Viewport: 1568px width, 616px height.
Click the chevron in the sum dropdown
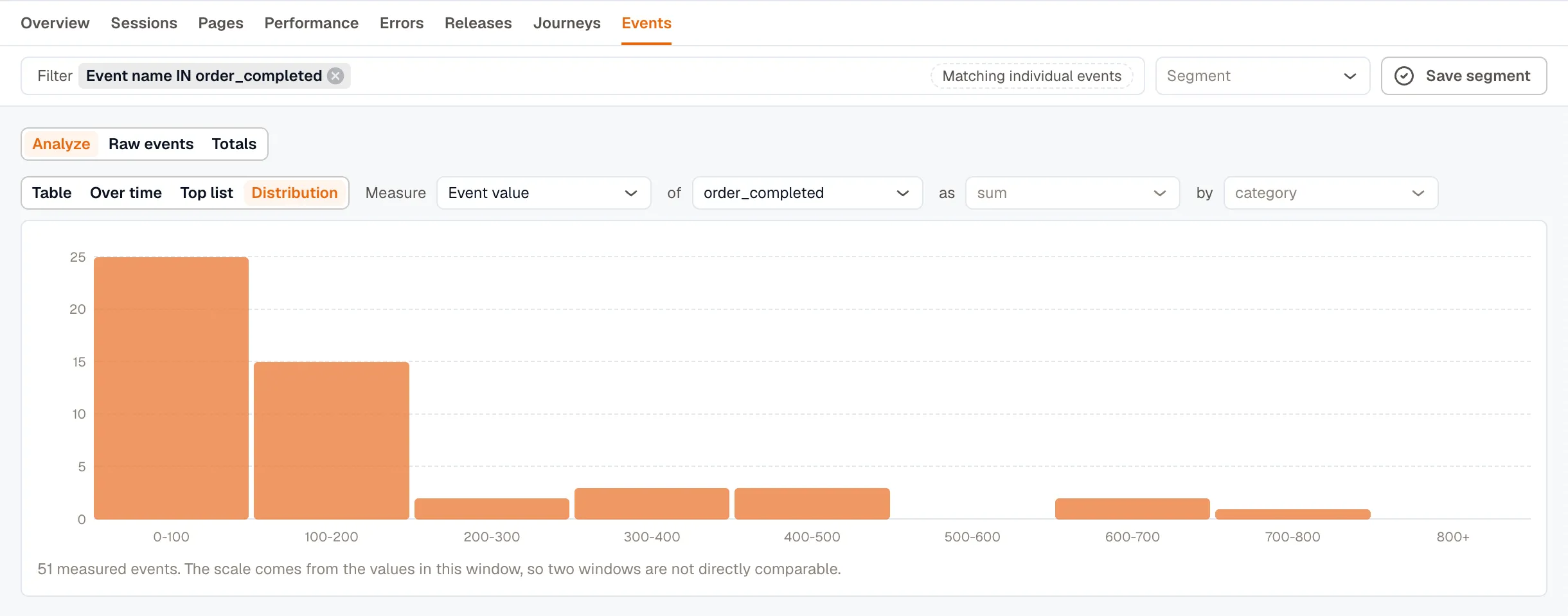click(1160, 193)
